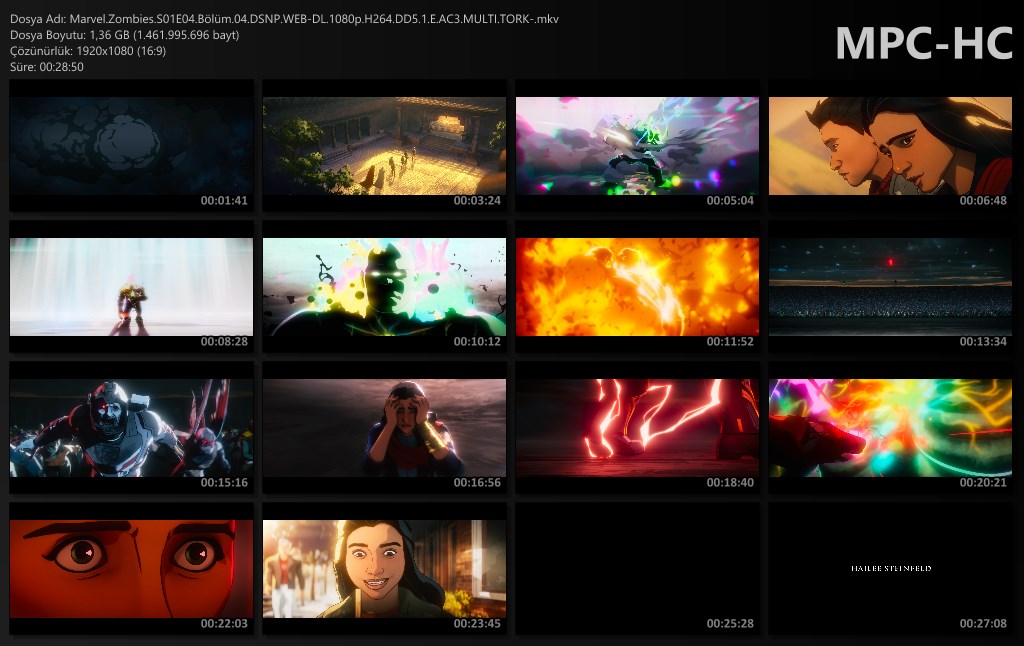Click the thumbnail stamped 00:05:04
The image size is (1024, 646).
coord(637,145)
